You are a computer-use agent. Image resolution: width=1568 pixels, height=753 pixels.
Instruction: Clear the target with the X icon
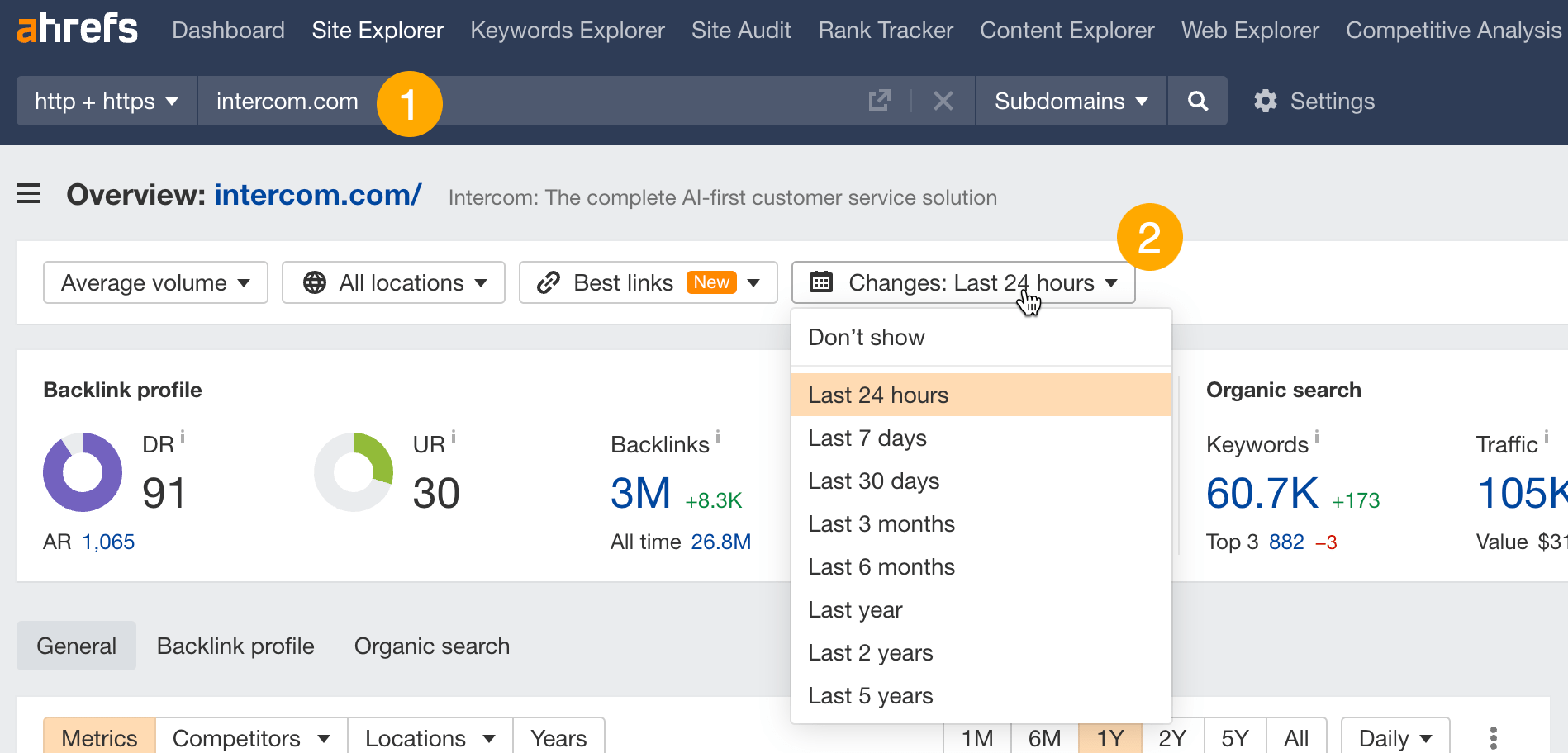(x=943, y=101)
